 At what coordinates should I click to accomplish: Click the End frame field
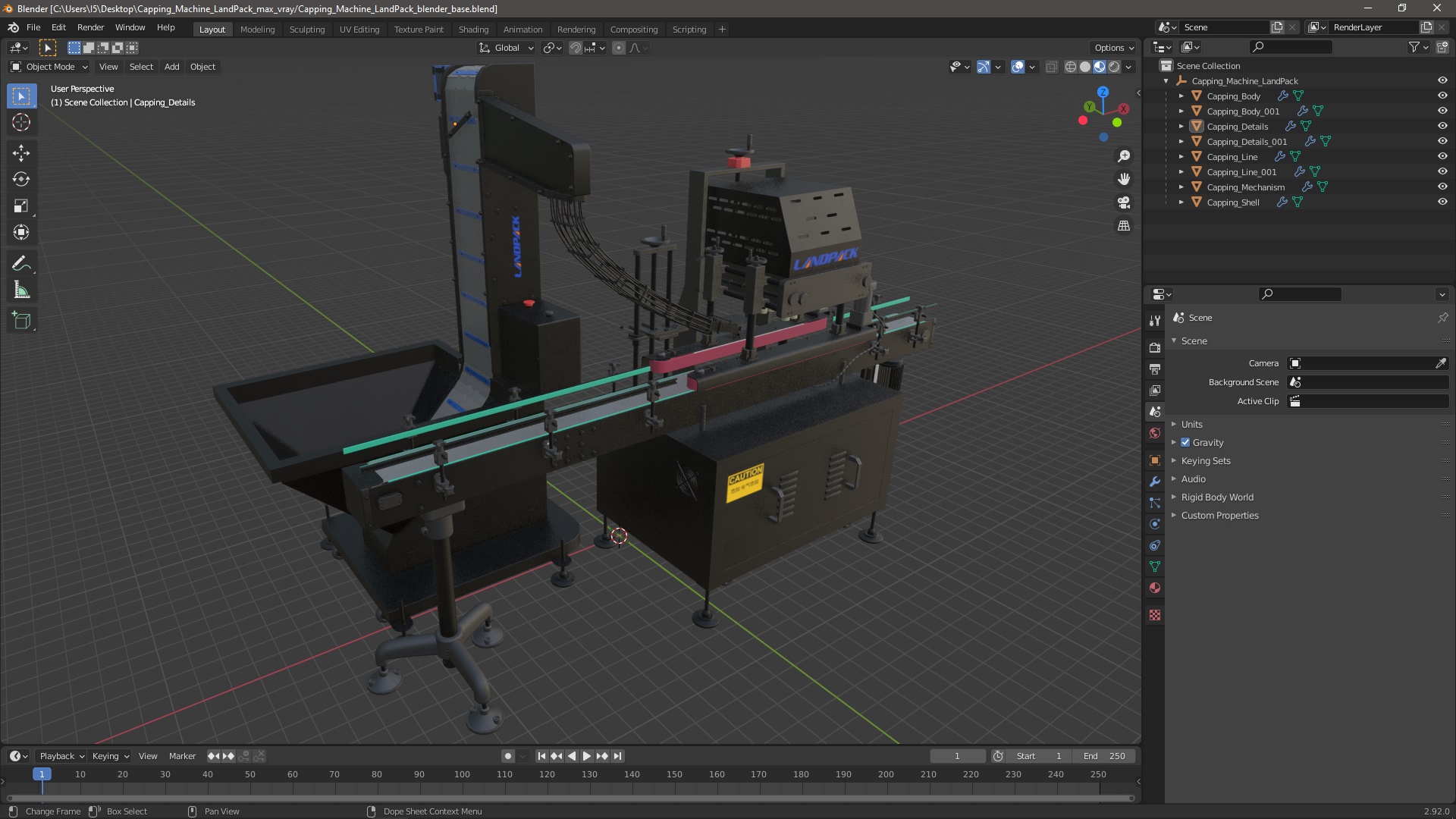[1104, 756]
